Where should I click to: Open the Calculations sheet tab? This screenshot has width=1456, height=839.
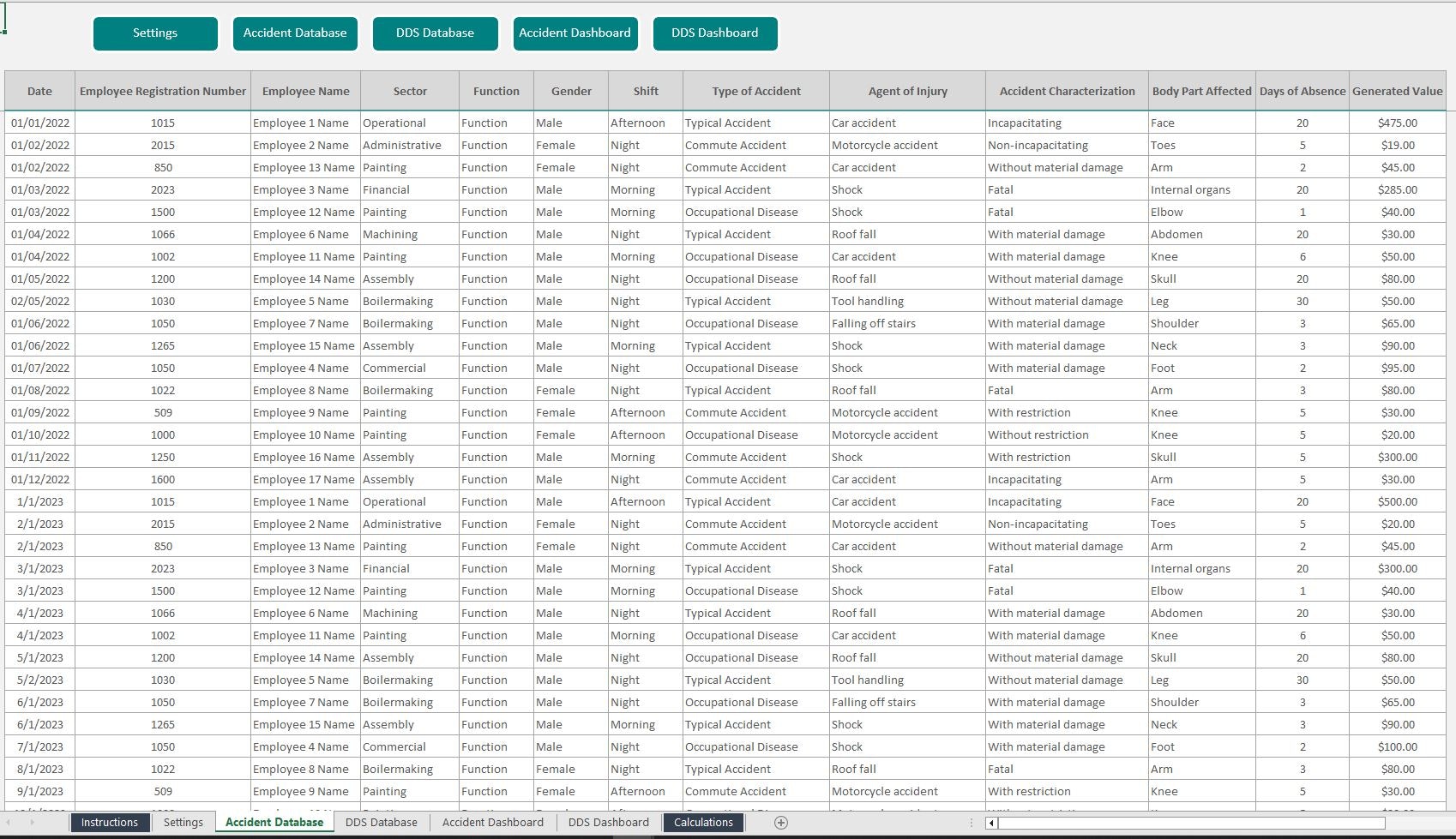click(703, 823)
